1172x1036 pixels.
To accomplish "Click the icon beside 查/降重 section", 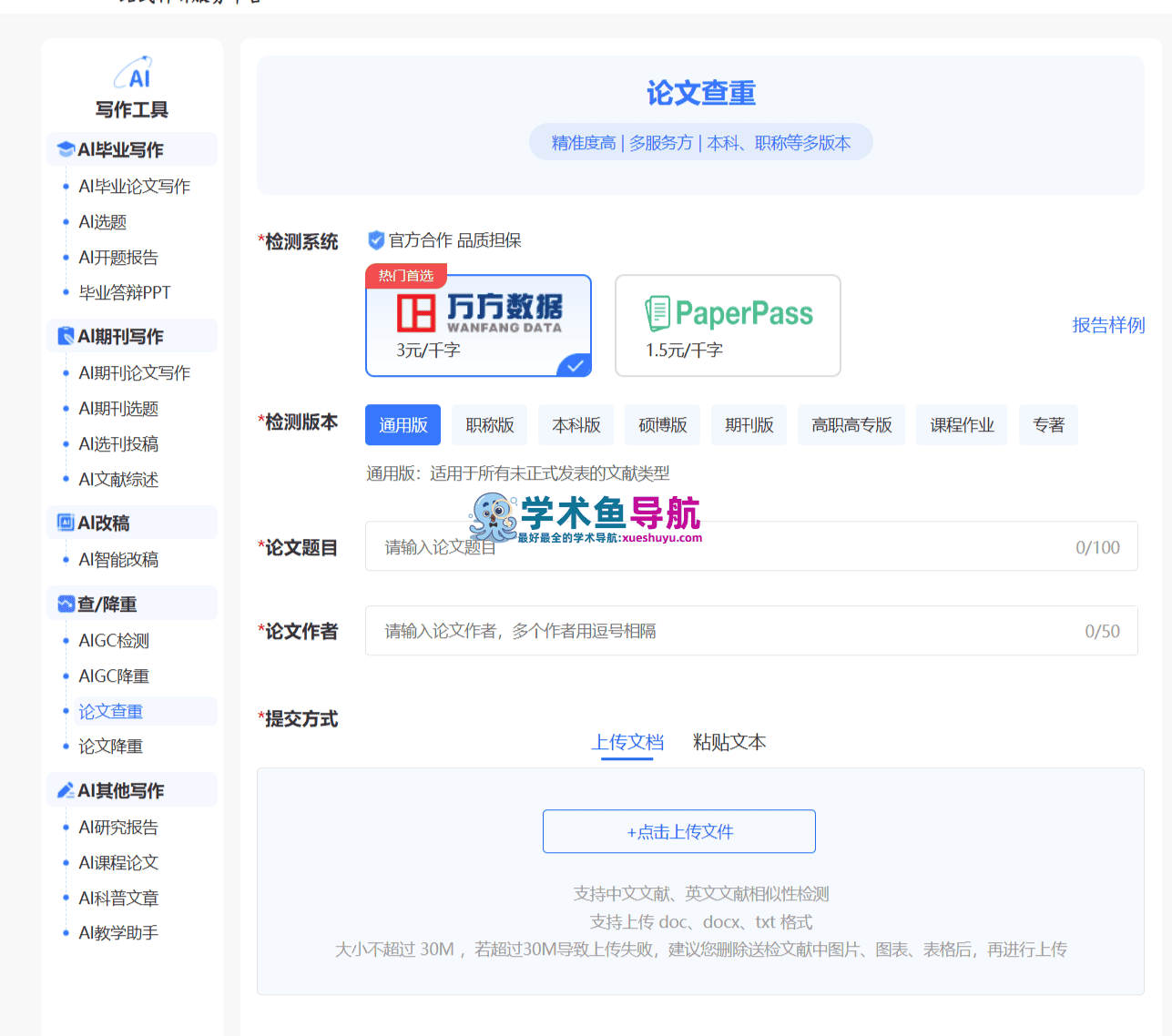I will [66, 604].
